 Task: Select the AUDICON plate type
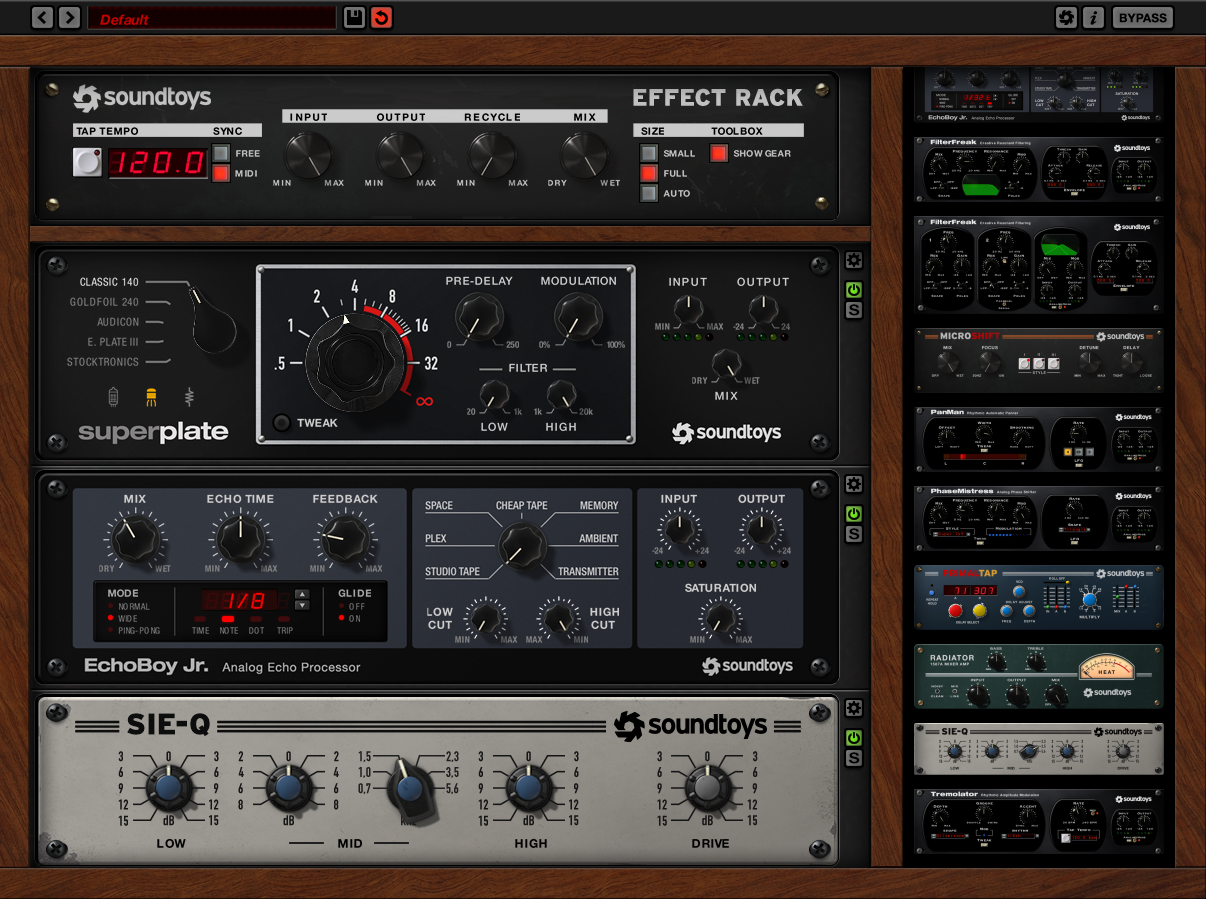tap(118, 322)
